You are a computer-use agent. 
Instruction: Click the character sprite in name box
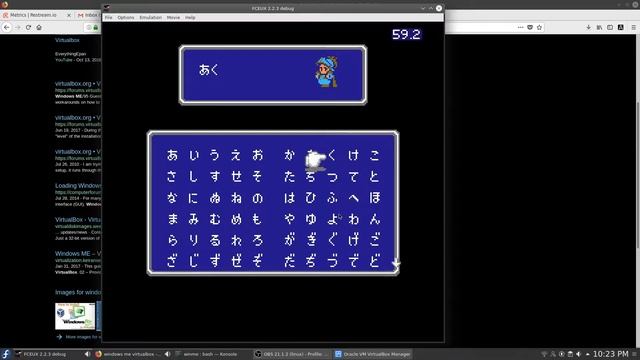point(326,72)
